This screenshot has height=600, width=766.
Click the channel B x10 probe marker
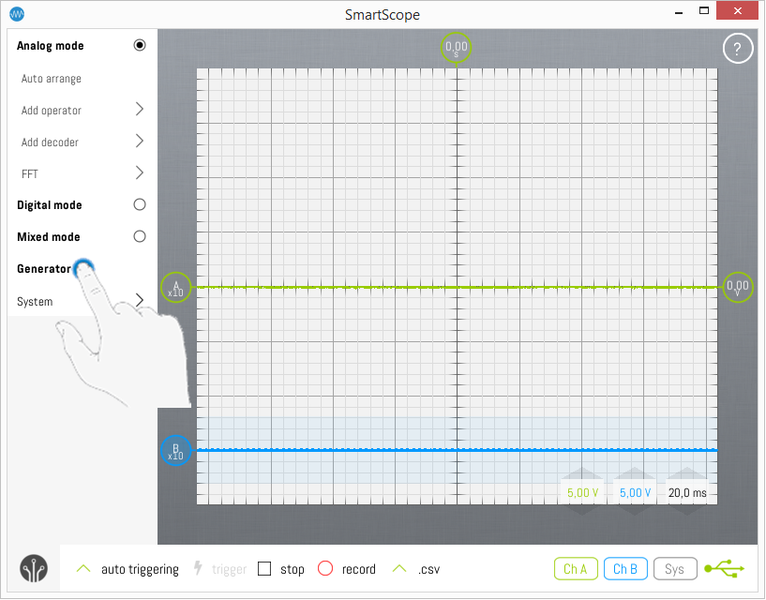click(x=176, y=451)
